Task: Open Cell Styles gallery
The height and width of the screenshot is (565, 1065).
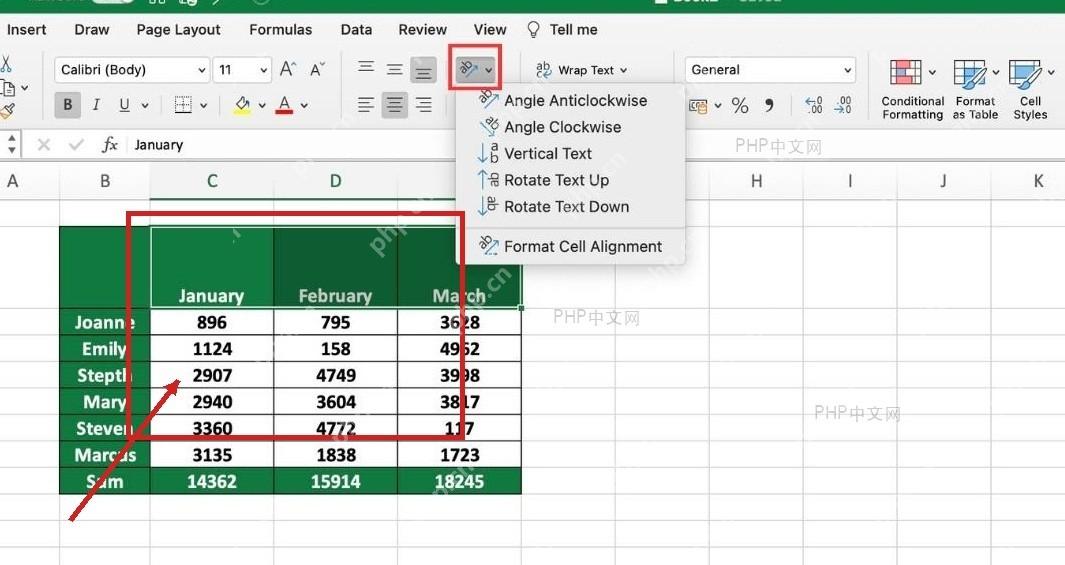Action: [x=1030, y=90]
